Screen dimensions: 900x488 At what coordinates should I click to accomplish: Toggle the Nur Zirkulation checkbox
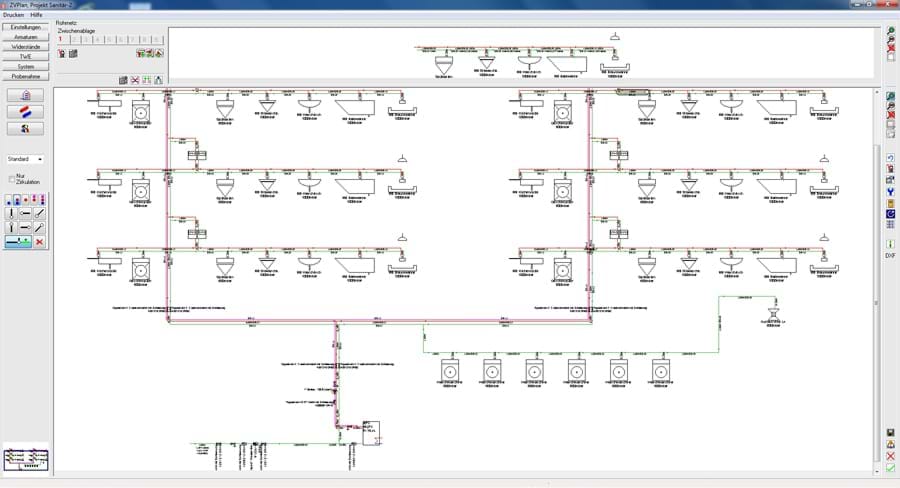coord(11,179)
